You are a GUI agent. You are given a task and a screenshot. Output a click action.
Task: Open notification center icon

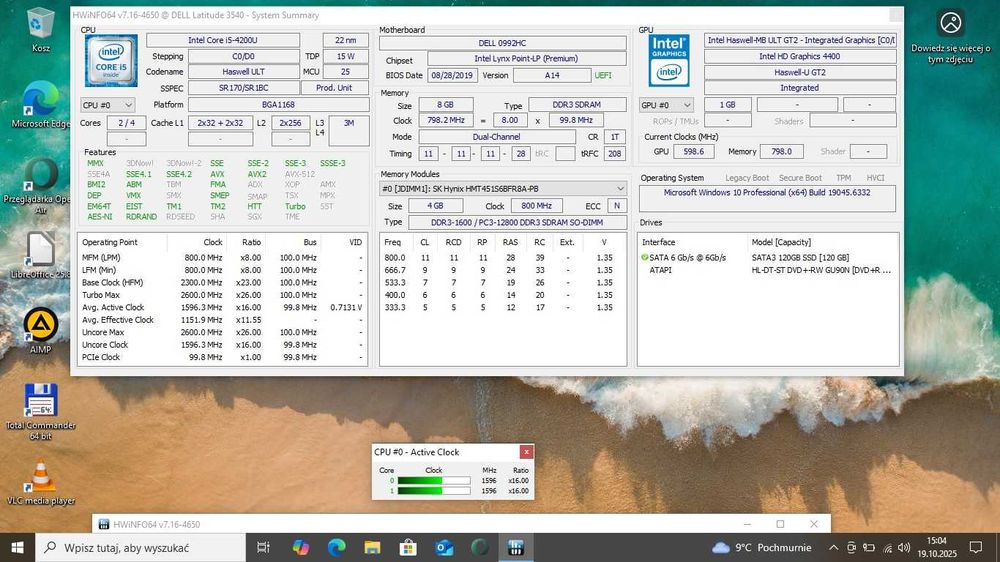pos(976,547)
